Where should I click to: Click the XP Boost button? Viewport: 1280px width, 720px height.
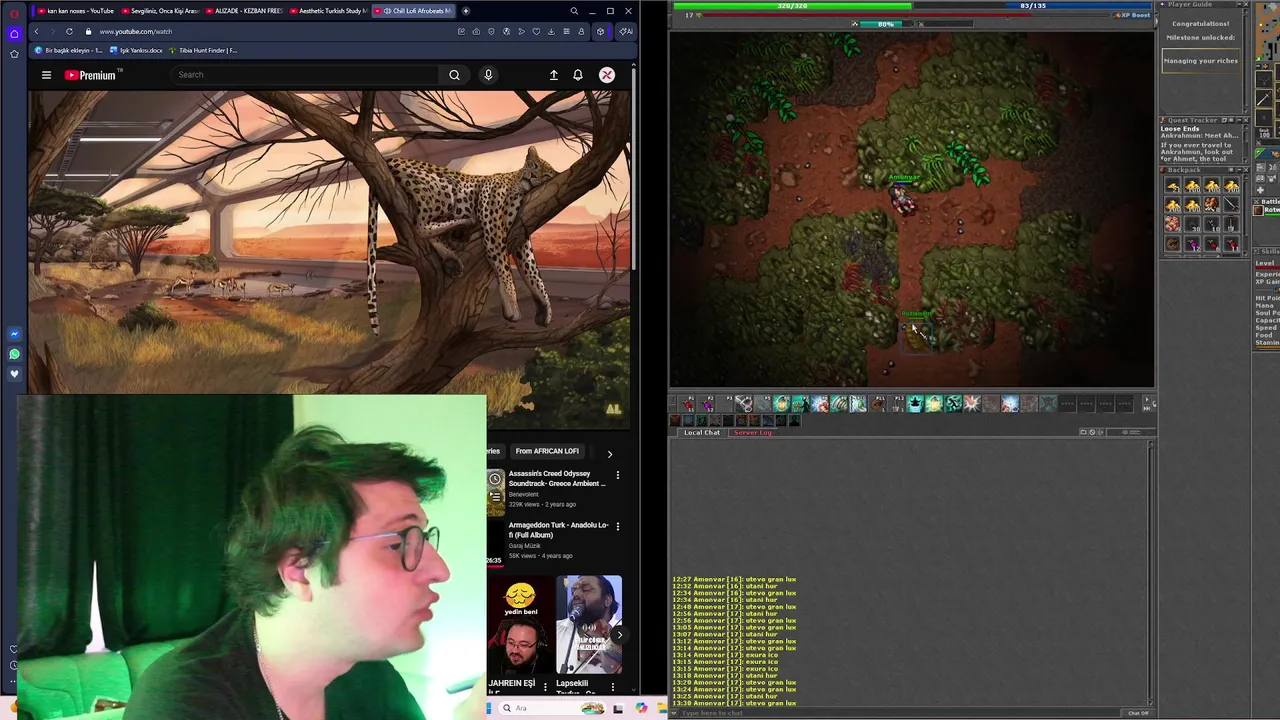point(1131,15)
